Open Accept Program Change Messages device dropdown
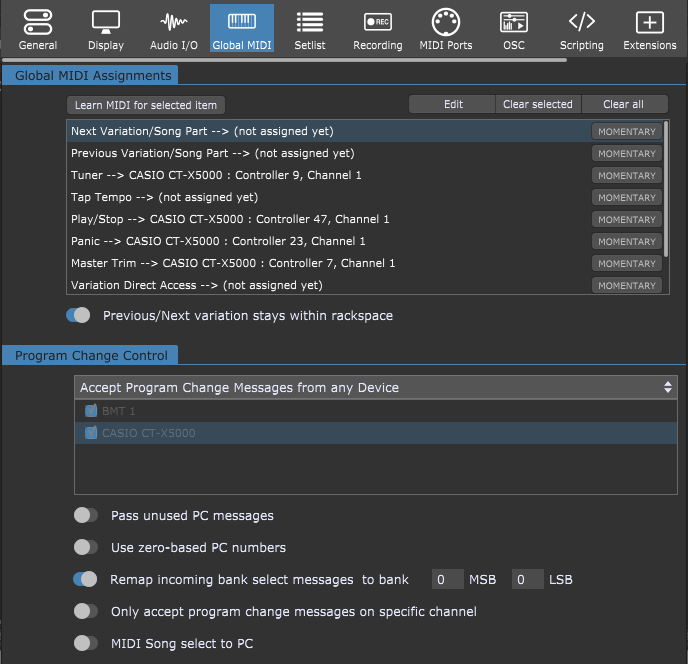This screenshot has height=664, width=688. click(376, 388)
